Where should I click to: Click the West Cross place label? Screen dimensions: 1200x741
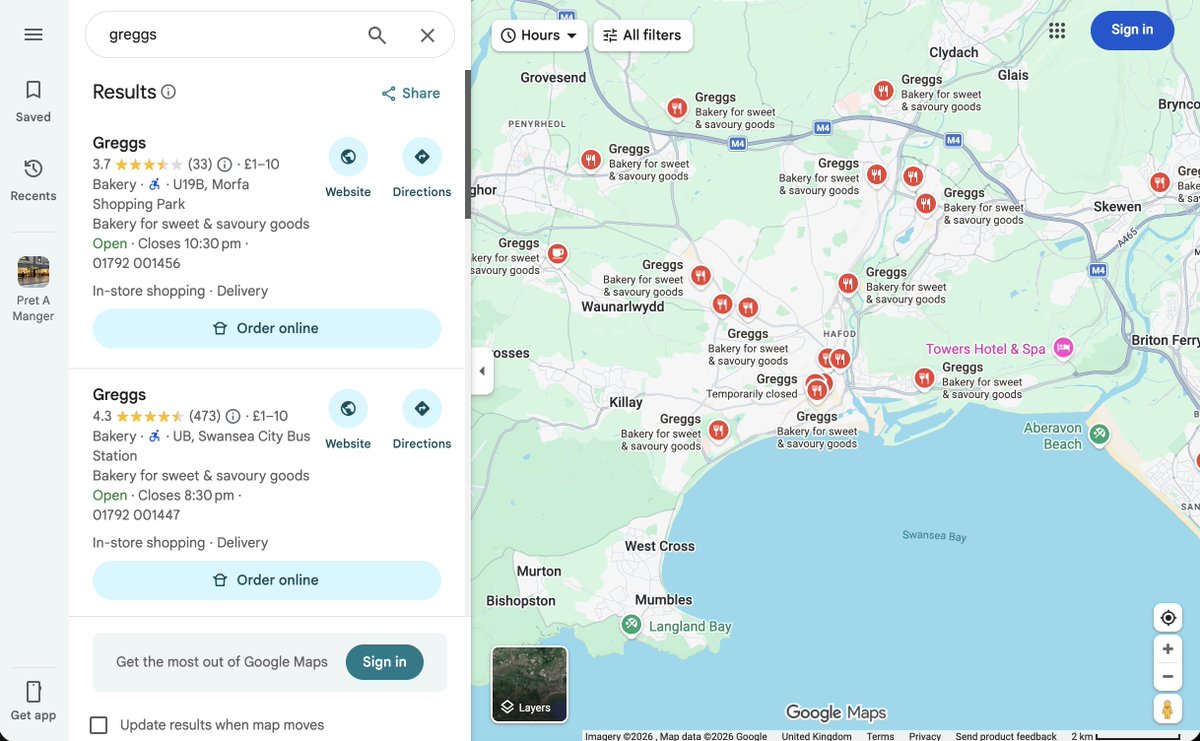[x=659, y=546]
